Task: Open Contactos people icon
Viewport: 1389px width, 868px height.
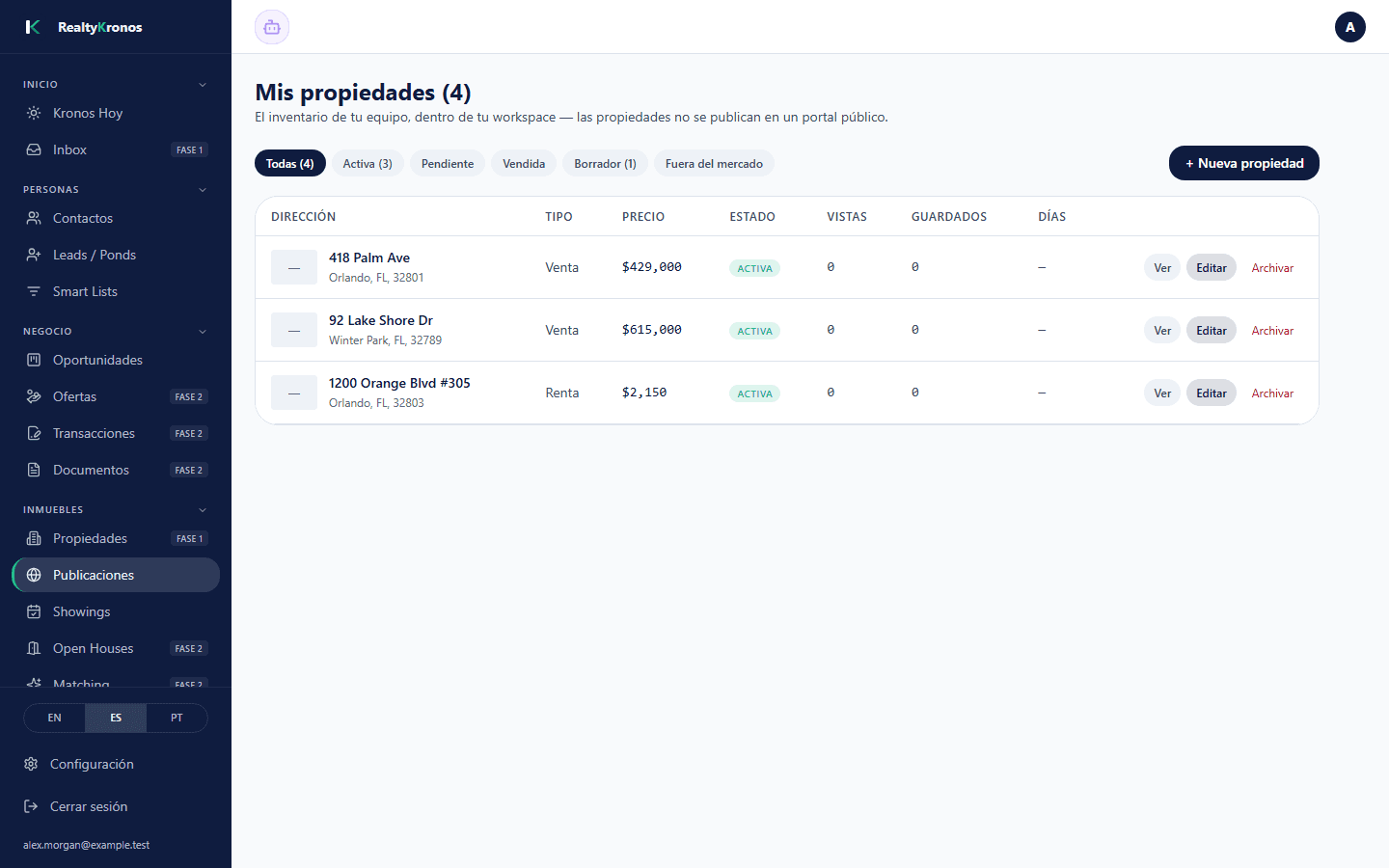Action: click(34, 218)
